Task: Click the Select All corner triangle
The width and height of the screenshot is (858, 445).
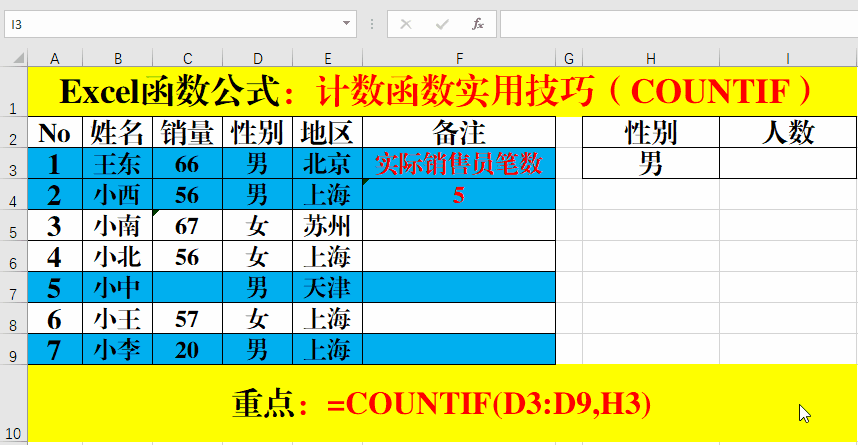Action: [18, 58]
